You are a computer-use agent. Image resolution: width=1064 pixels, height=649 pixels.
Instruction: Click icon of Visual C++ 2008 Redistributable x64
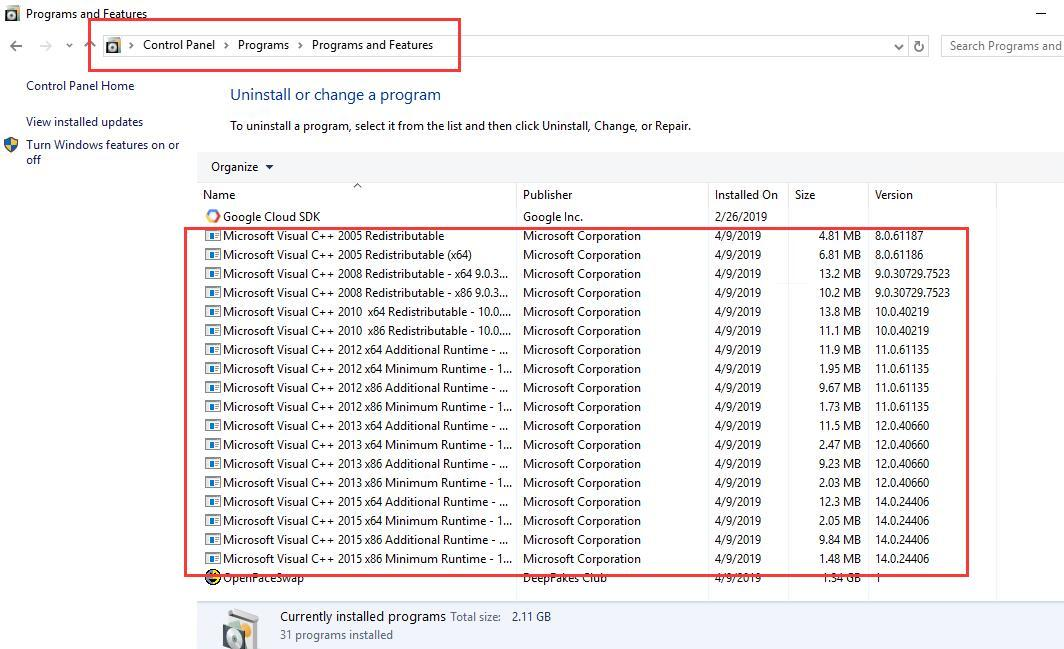coord(212,274)
